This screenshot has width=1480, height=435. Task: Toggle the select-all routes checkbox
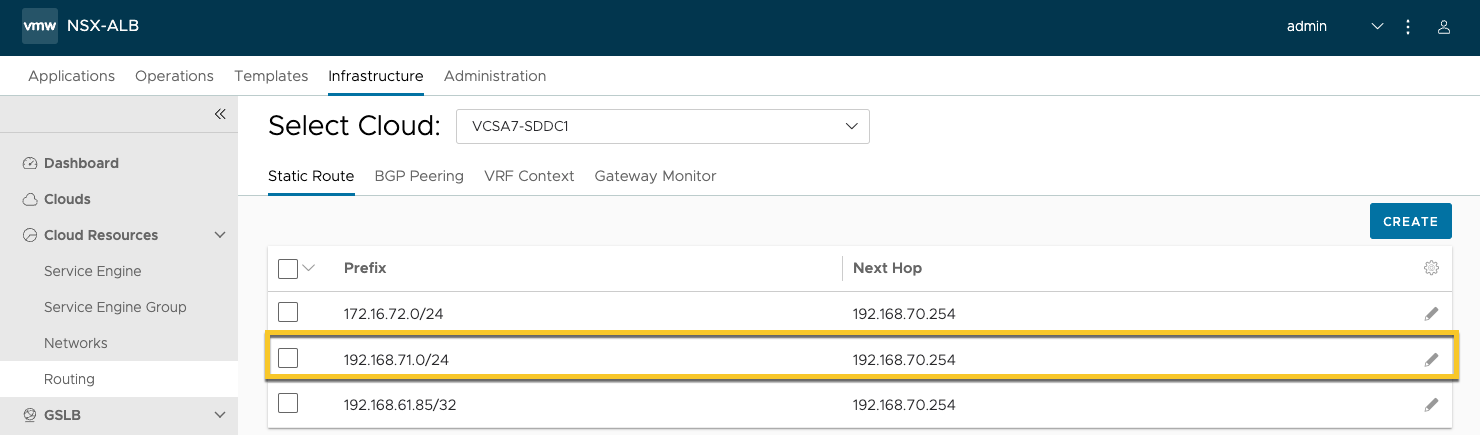tap(288, 268)
